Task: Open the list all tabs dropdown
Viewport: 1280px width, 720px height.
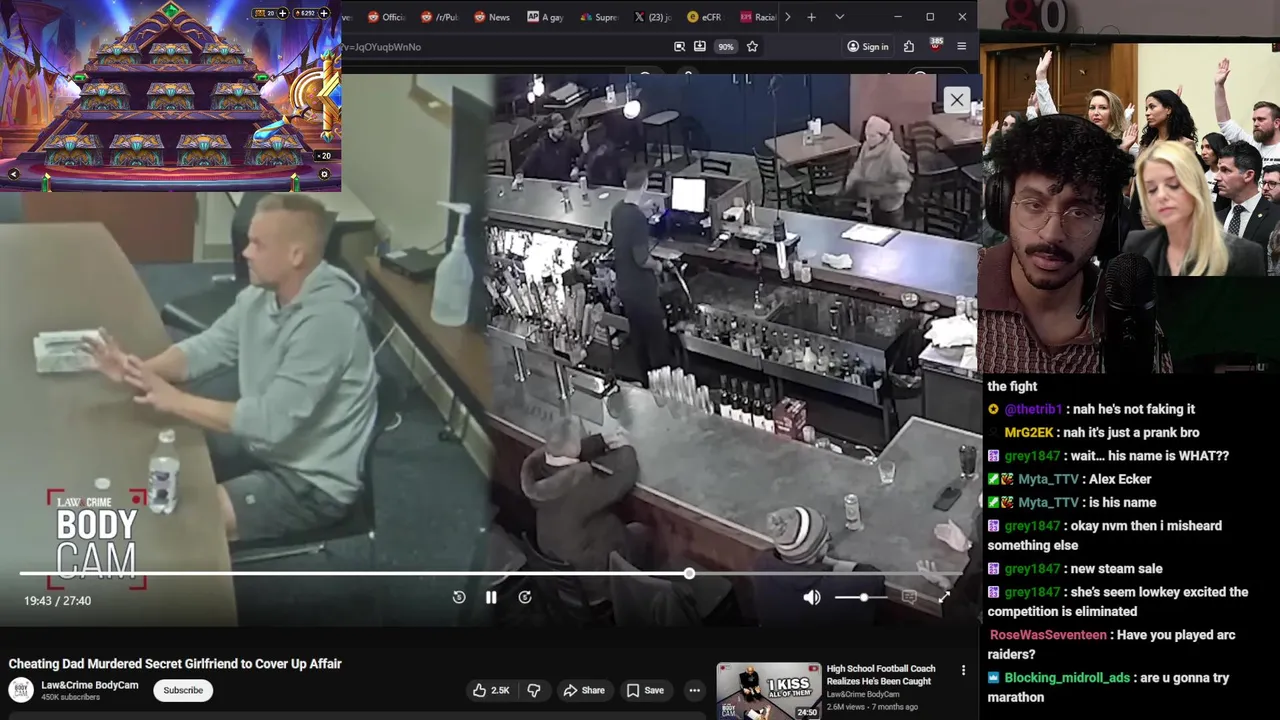Action: (839, 17)
